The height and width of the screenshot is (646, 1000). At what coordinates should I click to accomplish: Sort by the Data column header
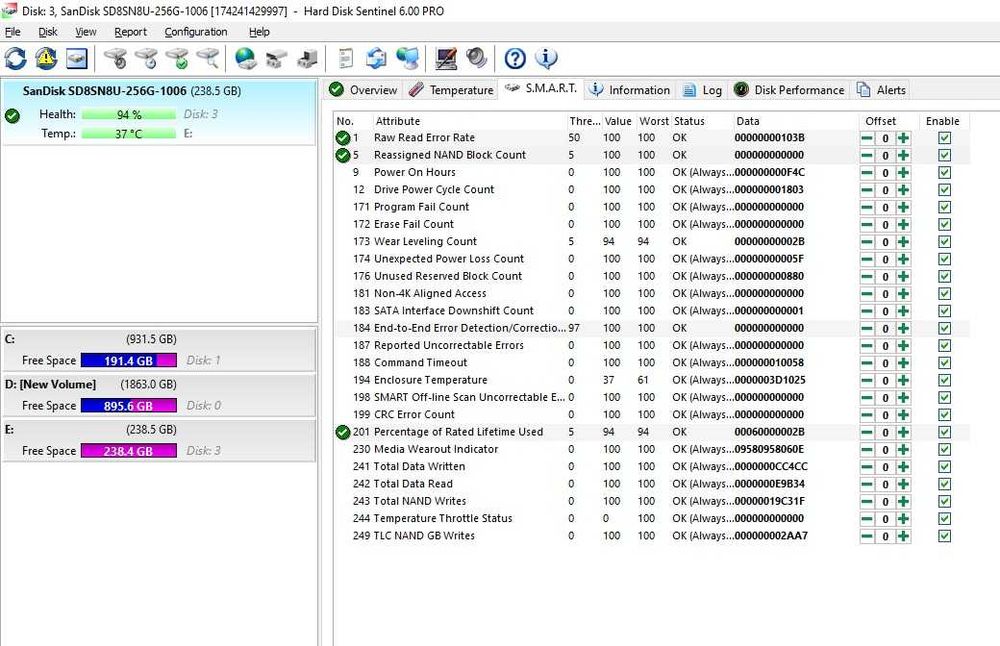795,121
